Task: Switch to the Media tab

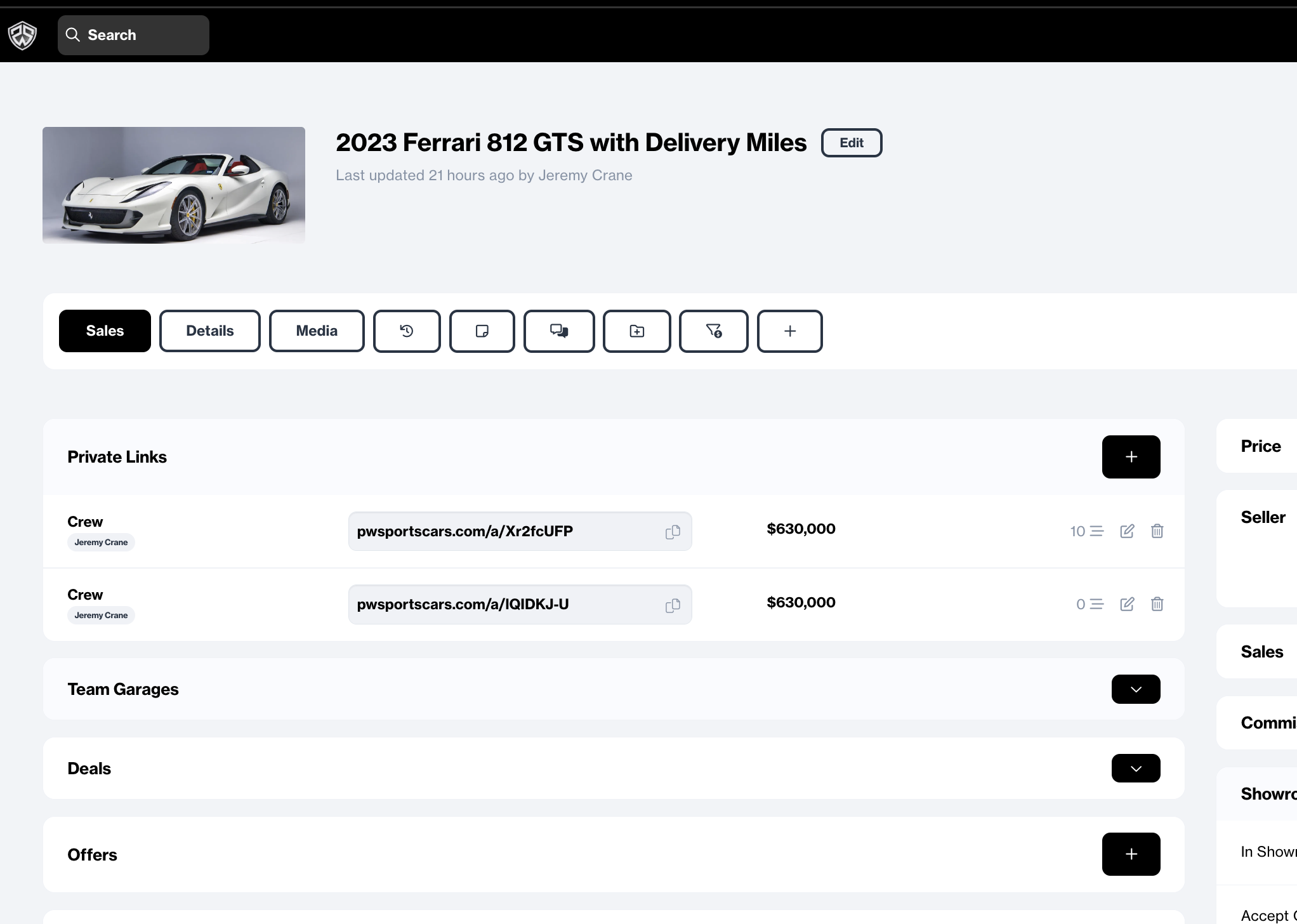Action: pos(316,331)
